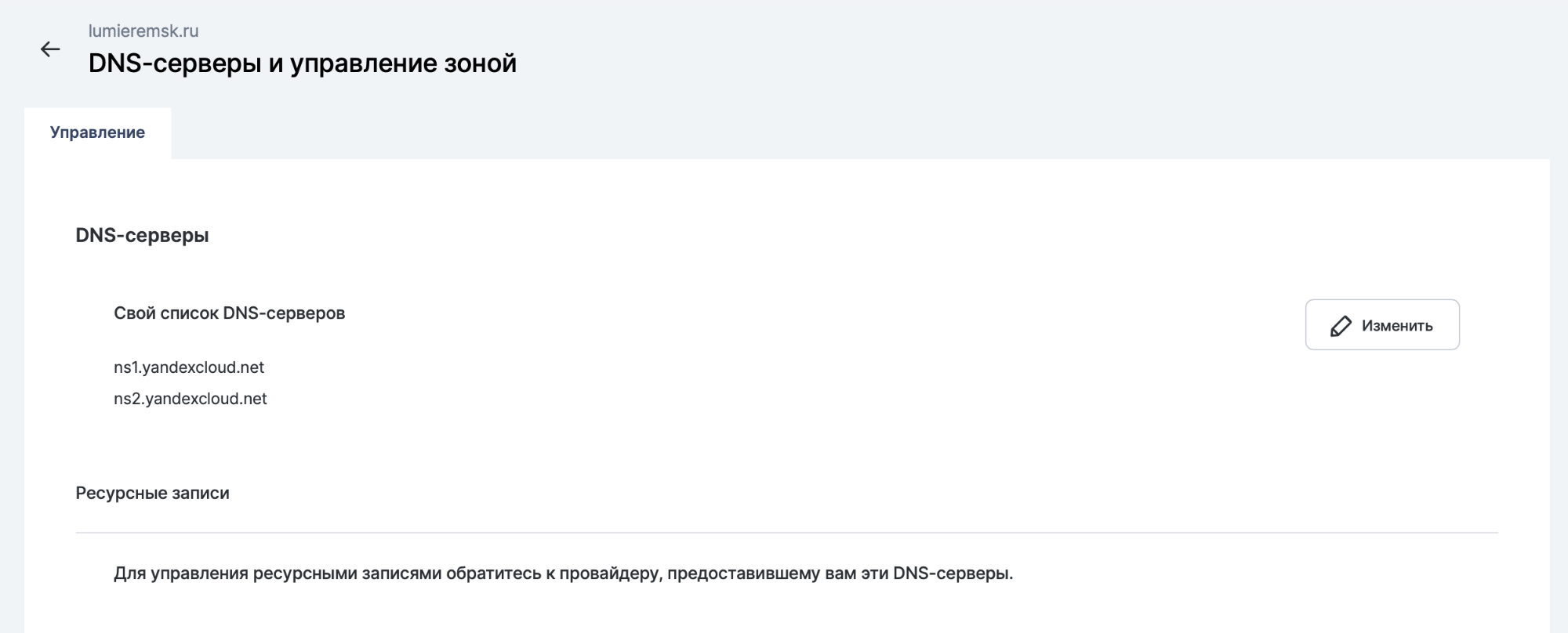Screen dimensions: 1568x633
Task: Click the lumieremsk.ru domain breadcrumb
Action: point(143,31)
